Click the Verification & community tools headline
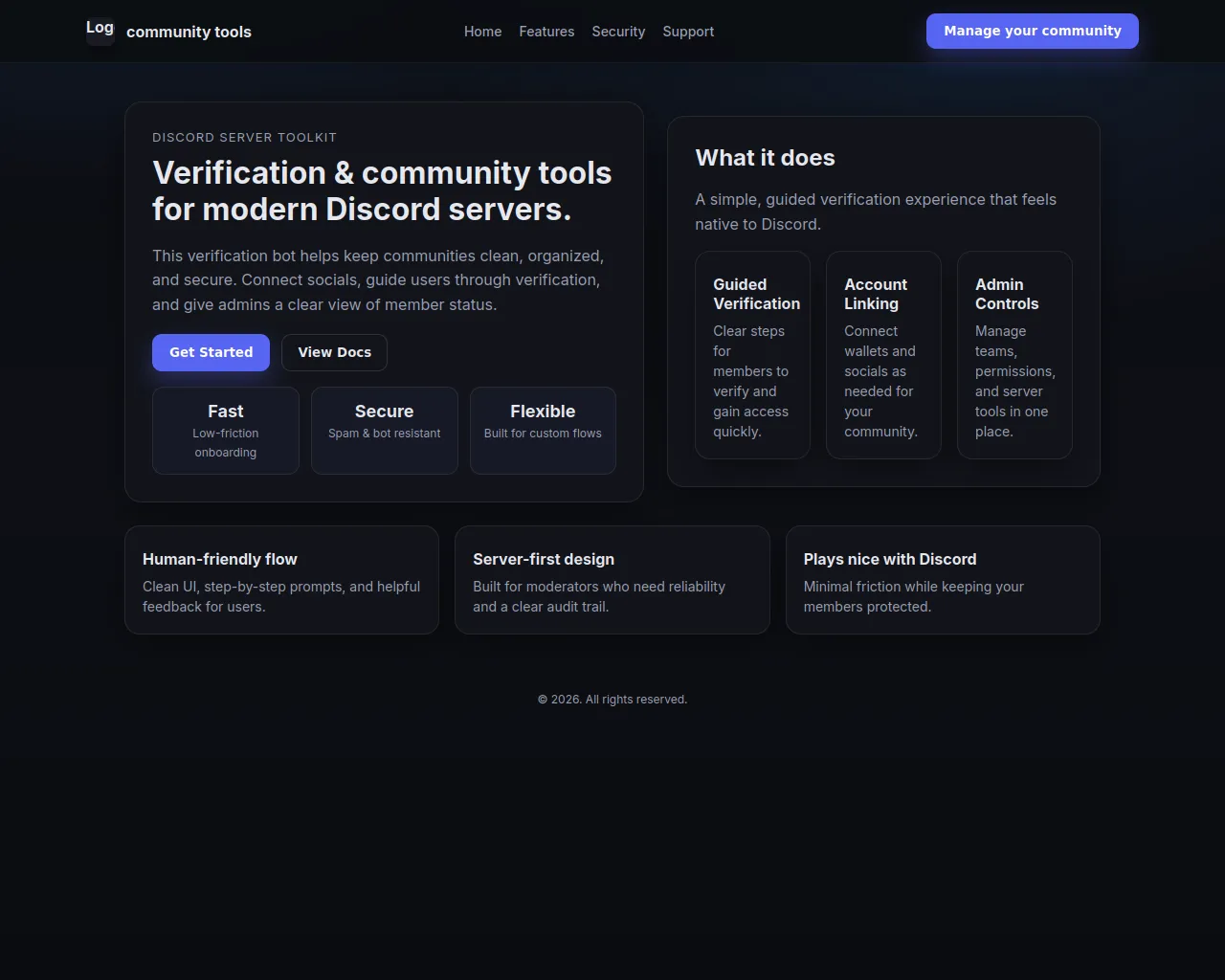Screen dimensions: 1225x980 tap(382, 190)
